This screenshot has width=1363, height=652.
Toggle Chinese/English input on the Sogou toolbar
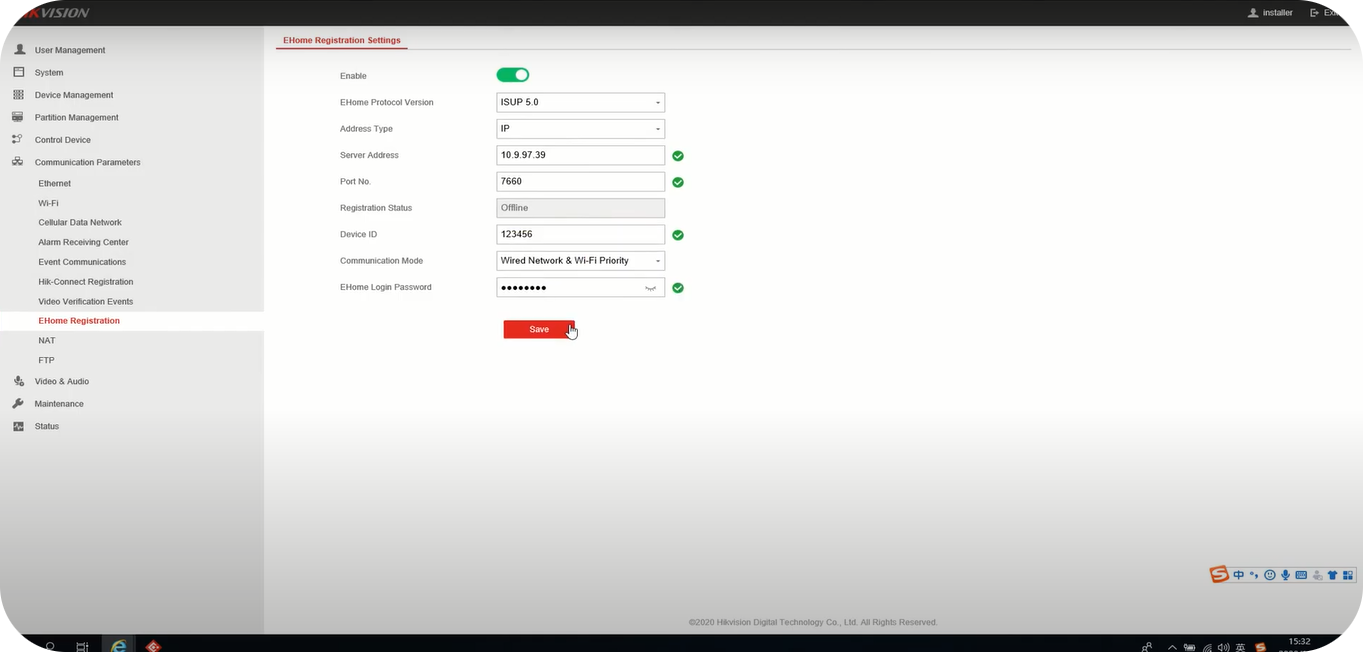point(1238,575)
